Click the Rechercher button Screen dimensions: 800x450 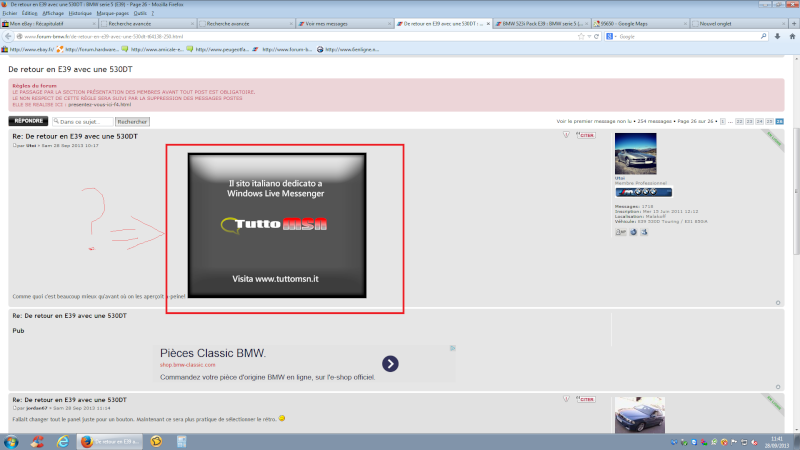(132, 122)
